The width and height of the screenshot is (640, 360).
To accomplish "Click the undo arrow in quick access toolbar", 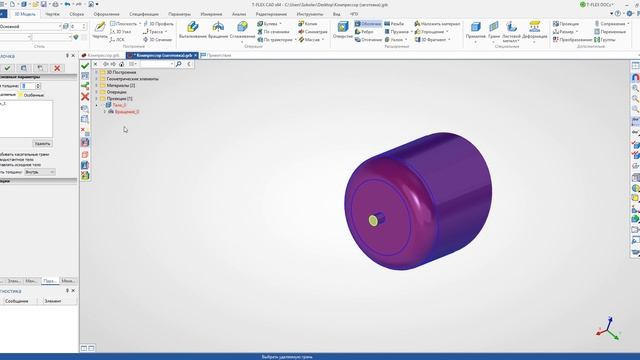I will [x=67, y=4].
